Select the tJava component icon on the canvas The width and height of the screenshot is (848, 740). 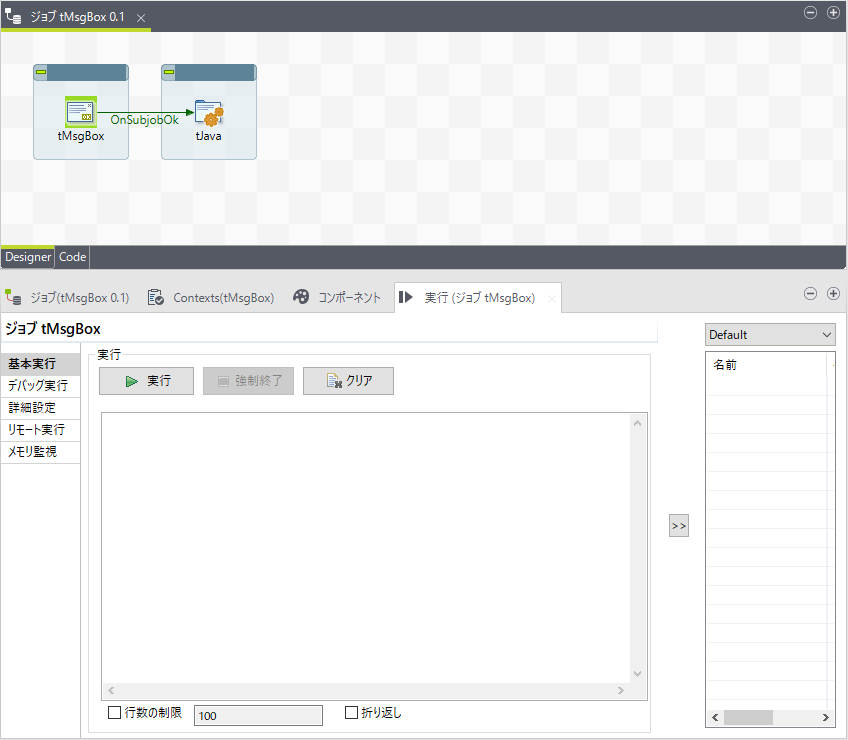[208, 112]
